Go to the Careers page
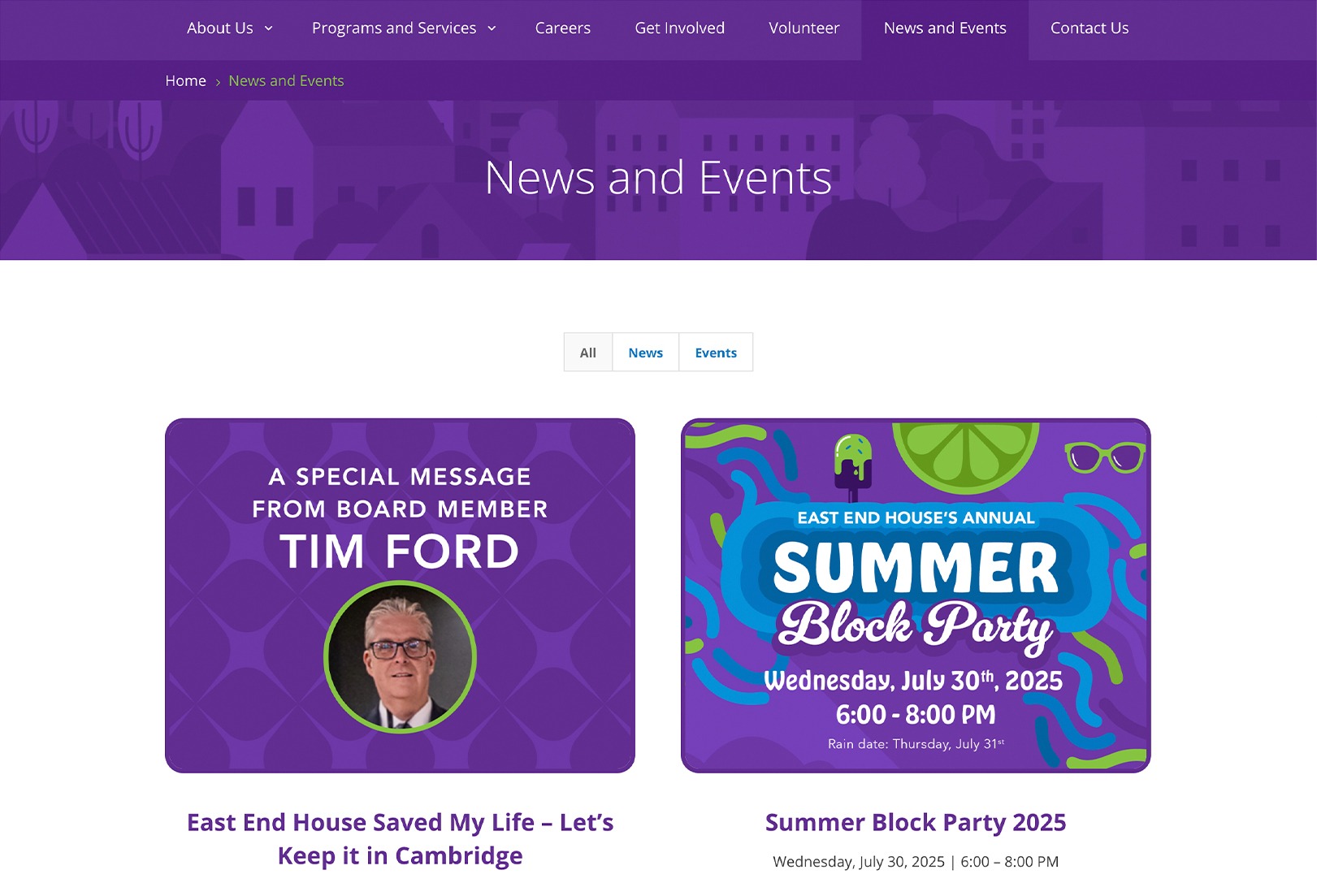This screenshot has width=1317, height=896. (x=562, y=28)
